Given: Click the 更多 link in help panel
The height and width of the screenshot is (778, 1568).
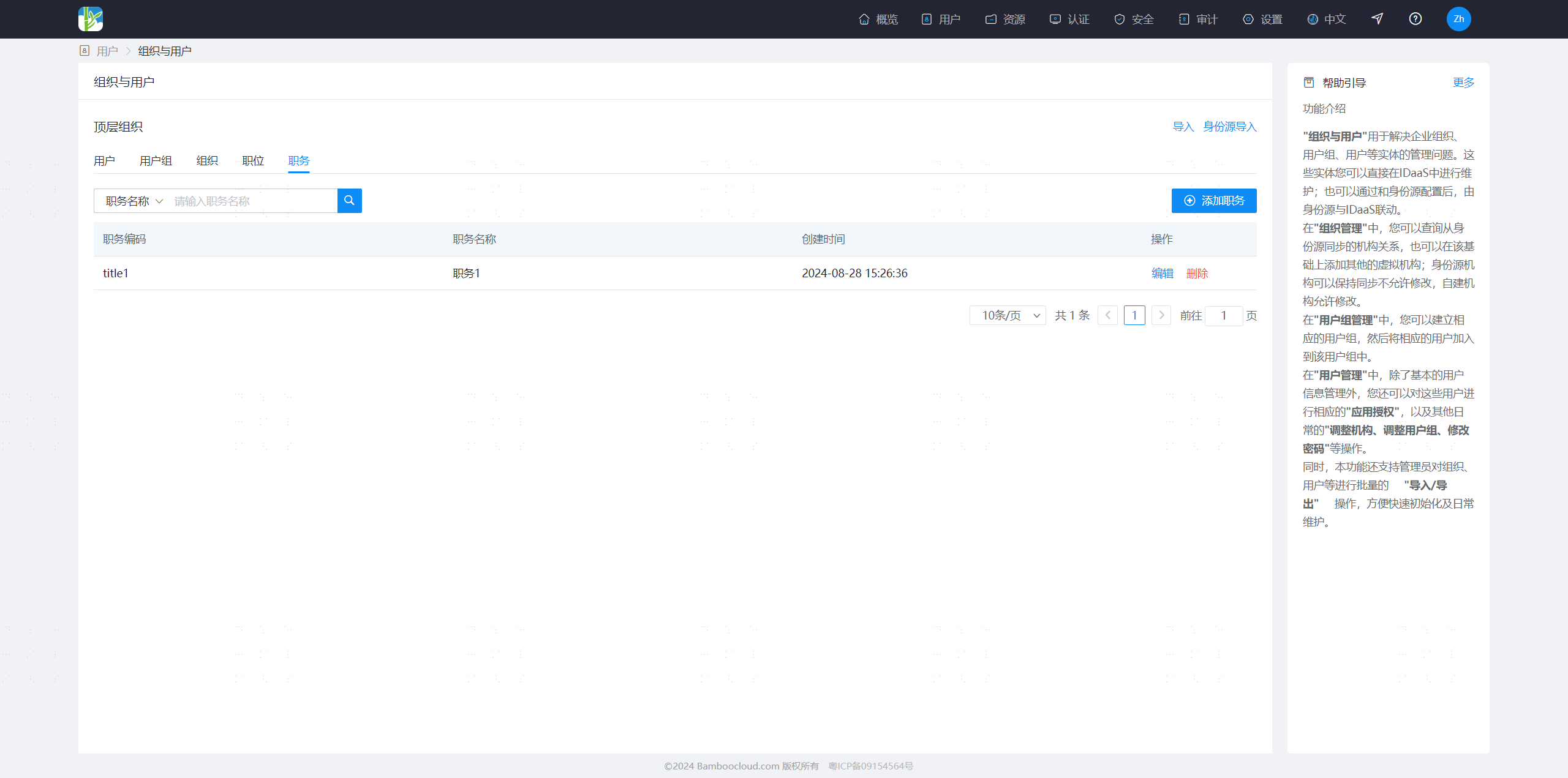Looking at the screenshot, I should coord(1463,83).
